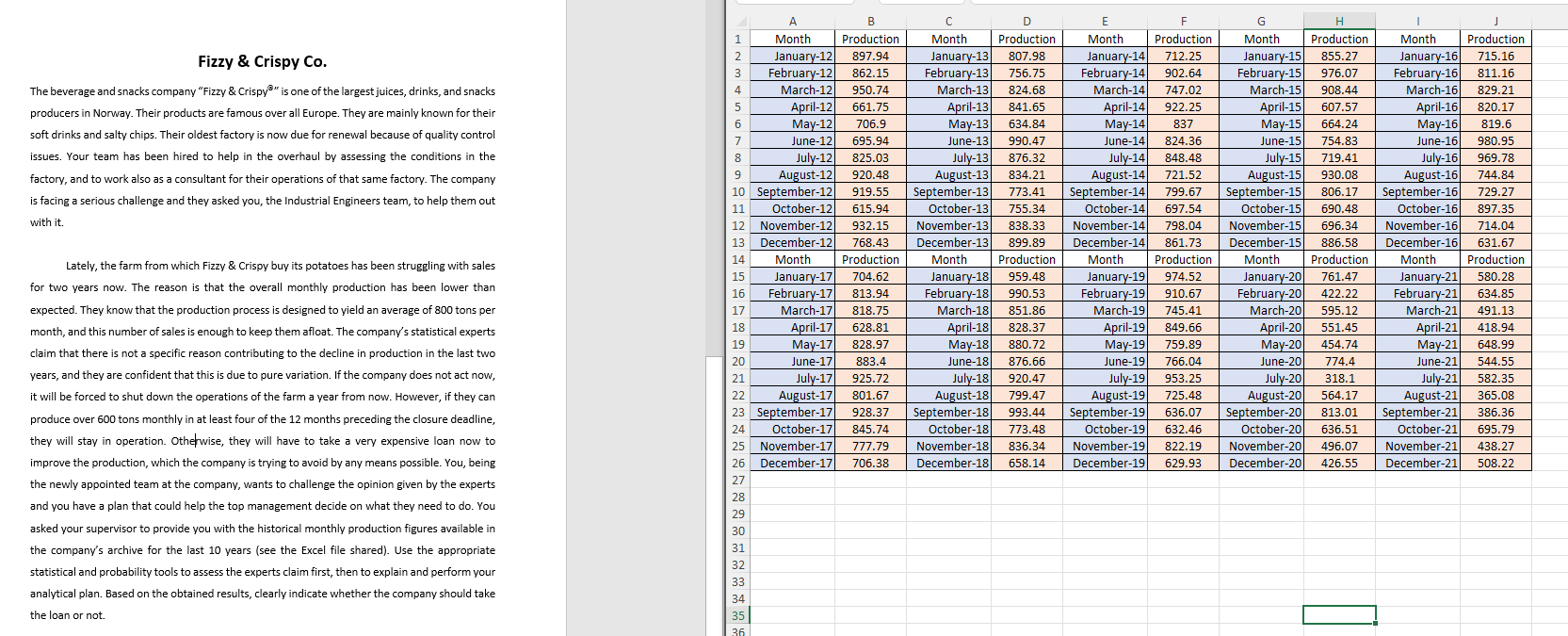Select column E header

click(1105, 22)
